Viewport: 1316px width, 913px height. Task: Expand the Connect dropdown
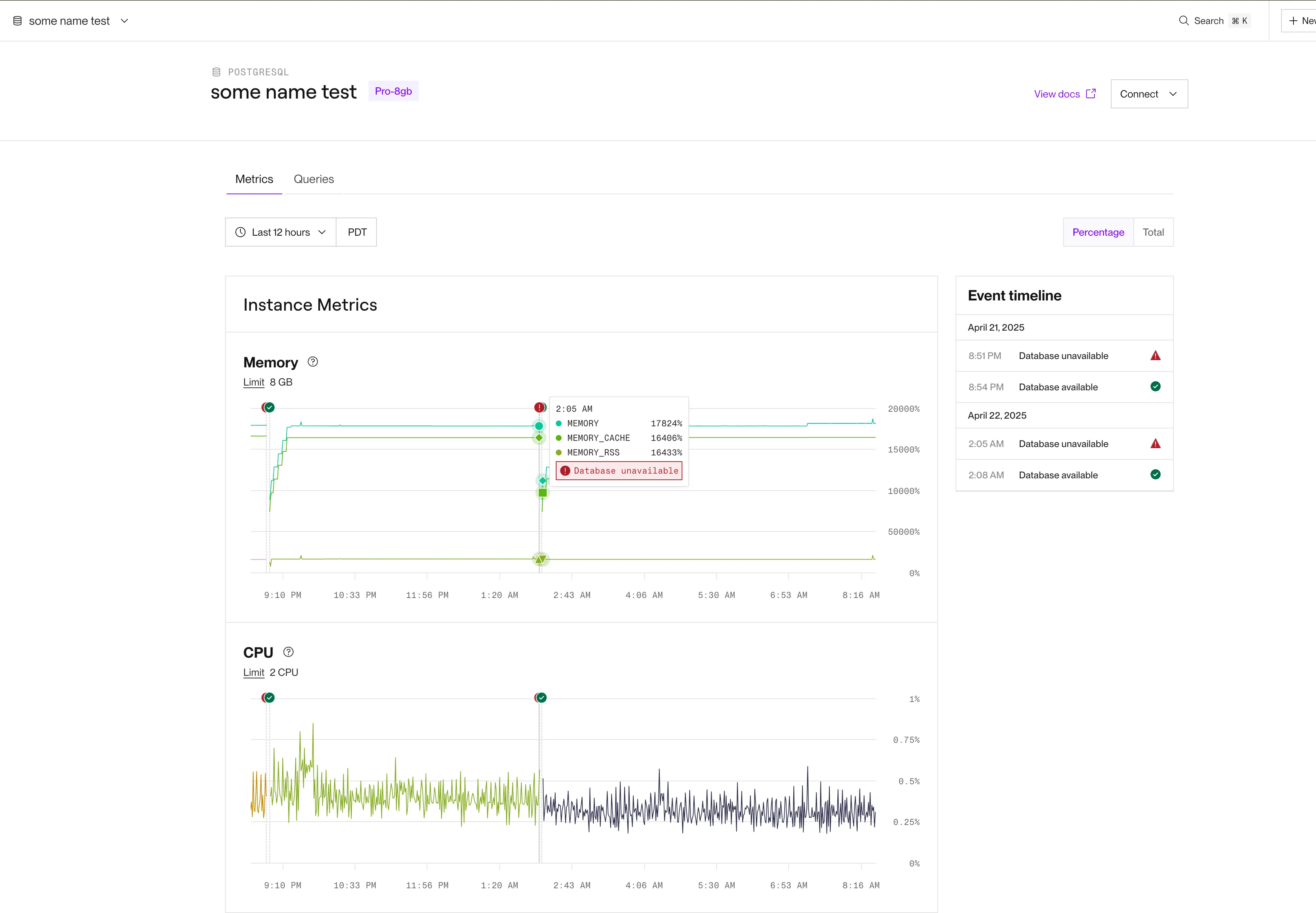click(x=1148, y=94)
